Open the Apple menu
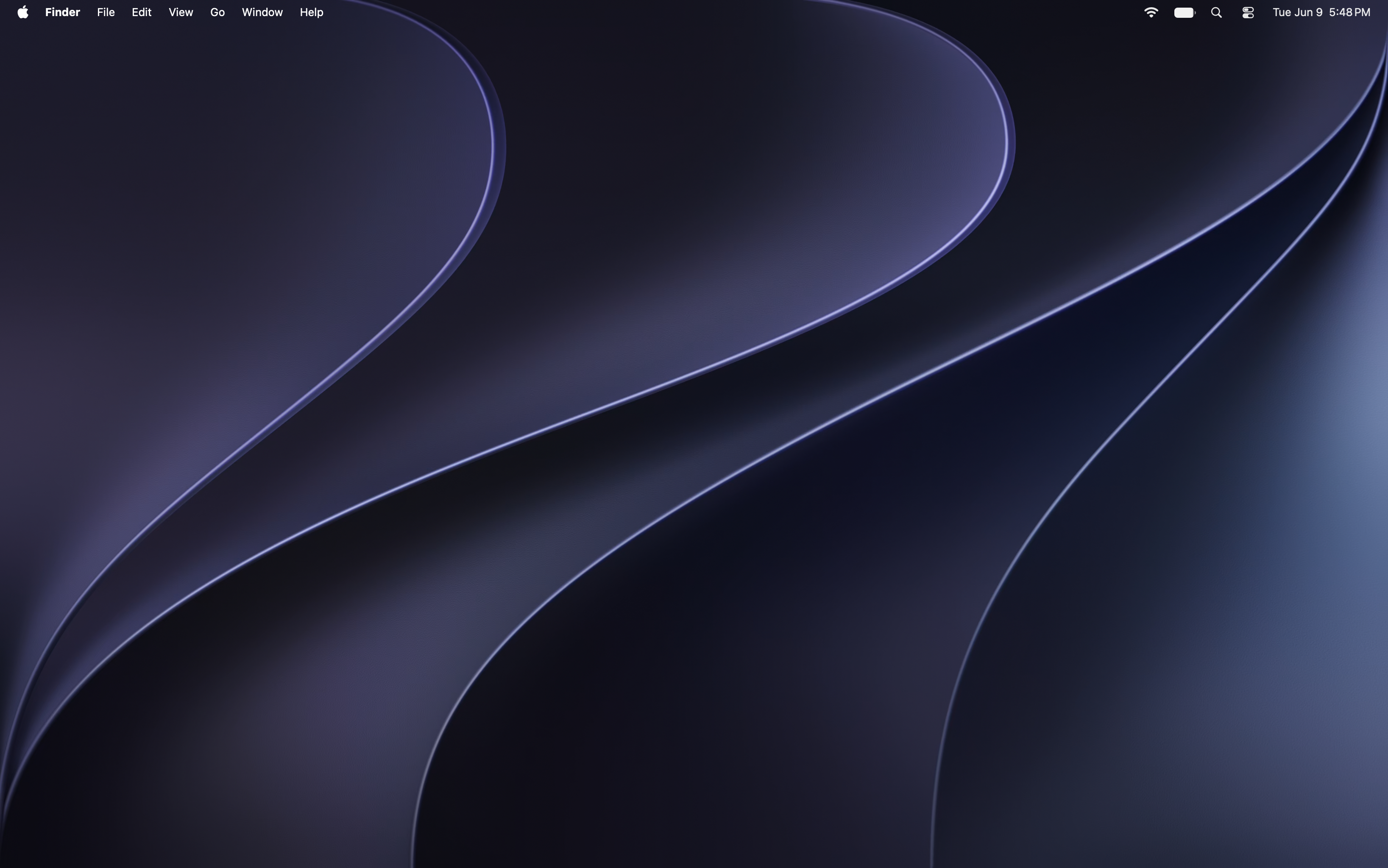This screenshot has height=868, width=1388. [x=23, y=12]
